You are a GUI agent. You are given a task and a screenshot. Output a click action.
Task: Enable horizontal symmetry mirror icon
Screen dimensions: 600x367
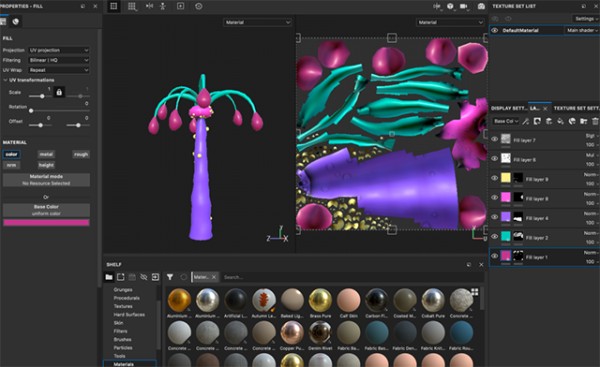149,6
